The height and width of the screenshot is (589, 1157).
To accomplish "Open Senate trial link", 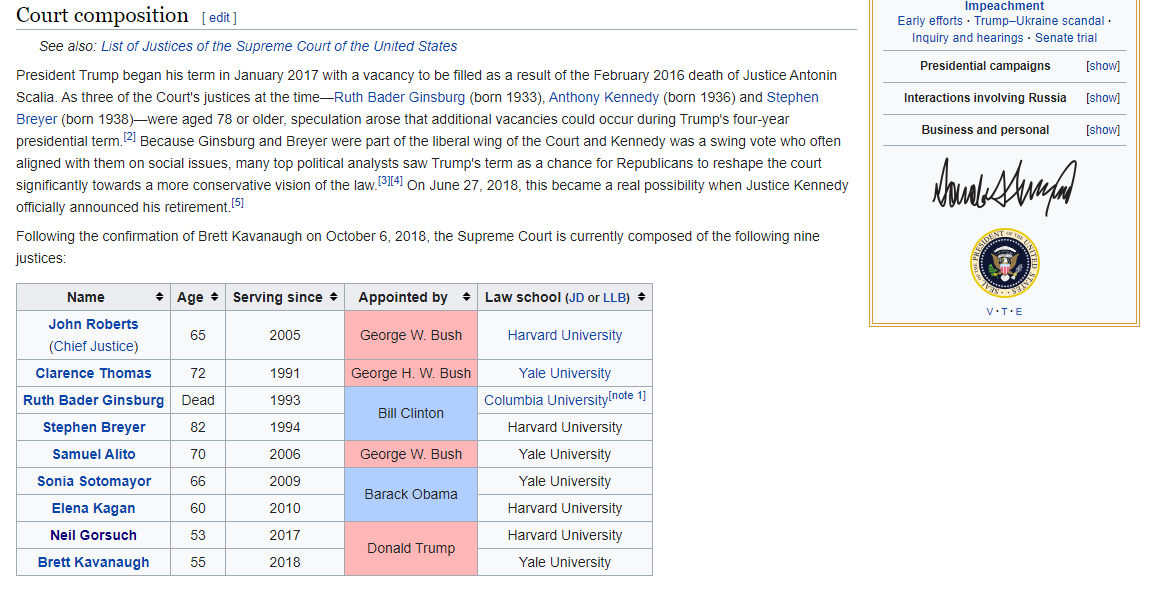I will [x=1066, y=38].
